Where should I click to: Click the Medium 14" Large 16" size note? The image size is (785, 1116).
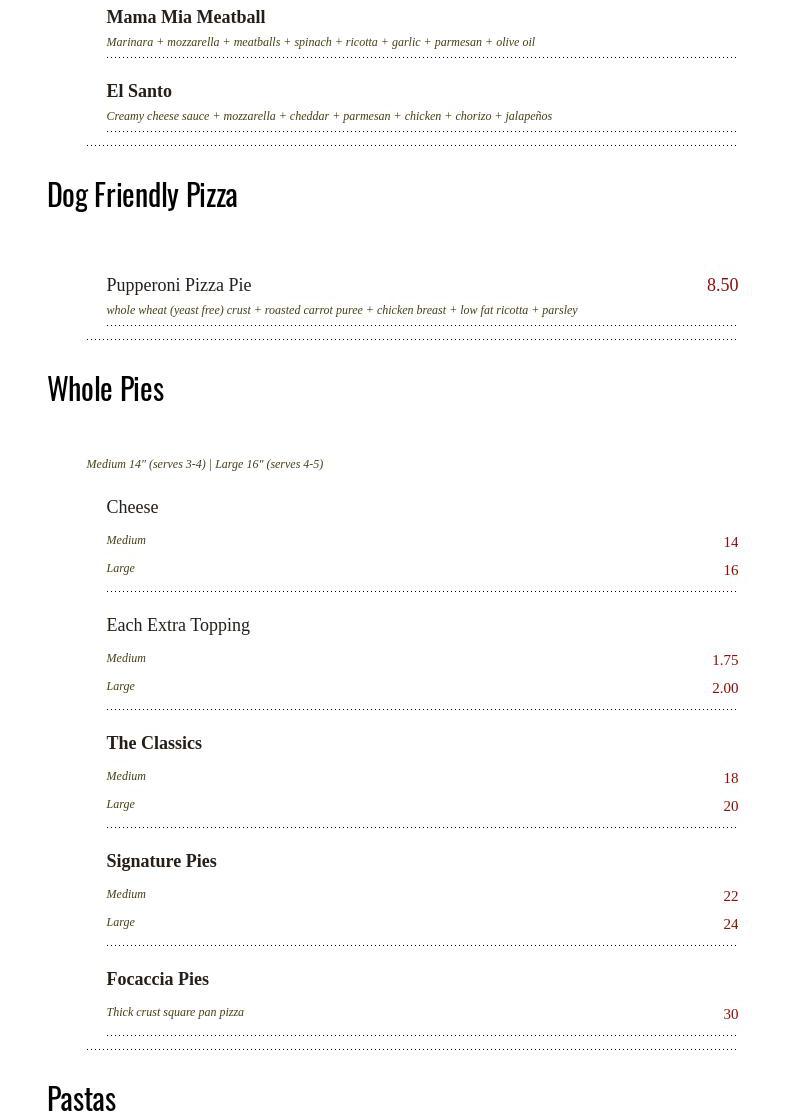tap(204, 464)
